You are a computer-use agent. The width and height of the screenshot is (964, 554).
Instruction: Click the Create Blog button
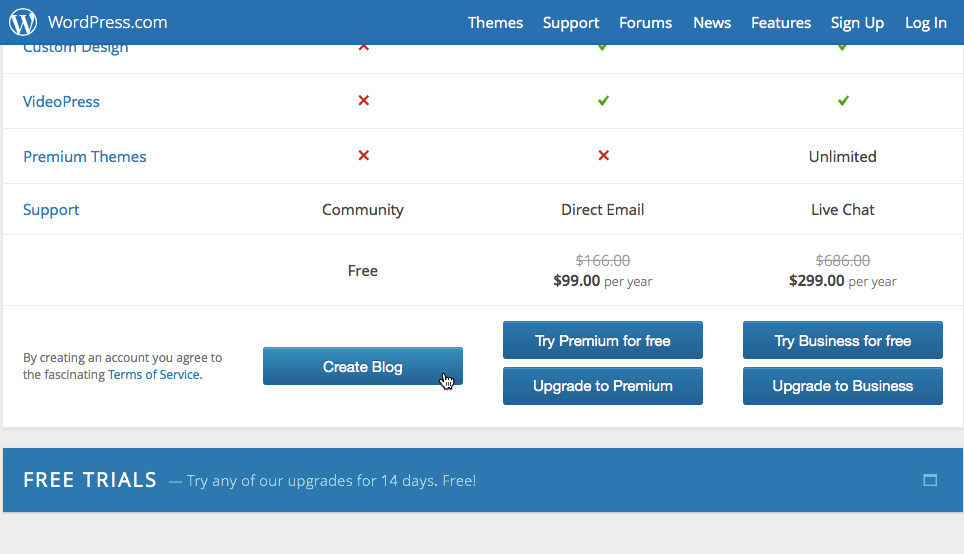click(363, 366)
